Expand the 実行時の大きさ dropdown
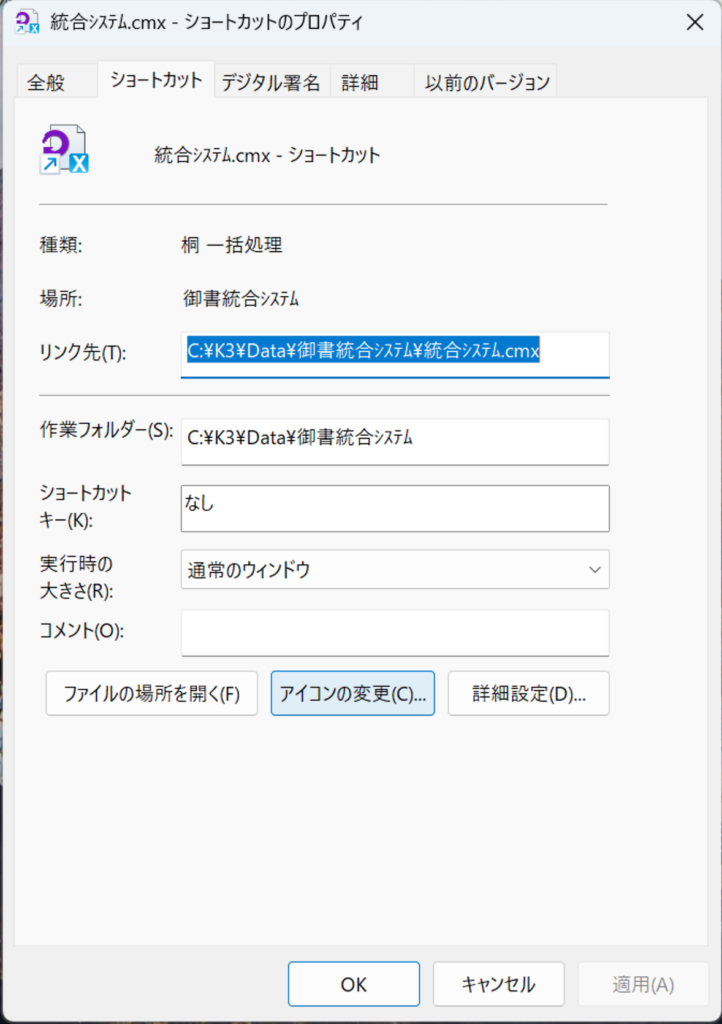Screen dimensions: 722x1024 [394, 570]
